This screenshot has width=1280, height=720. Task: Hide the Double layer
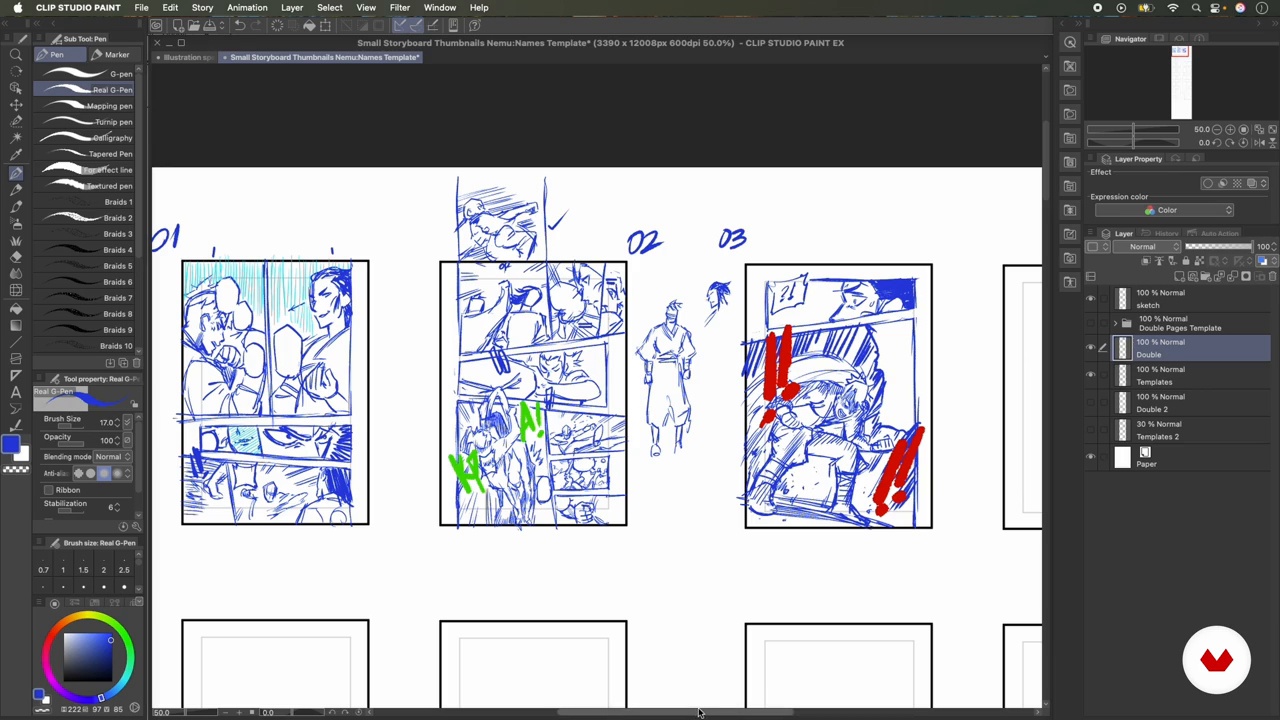click(x=1091, y=348)
